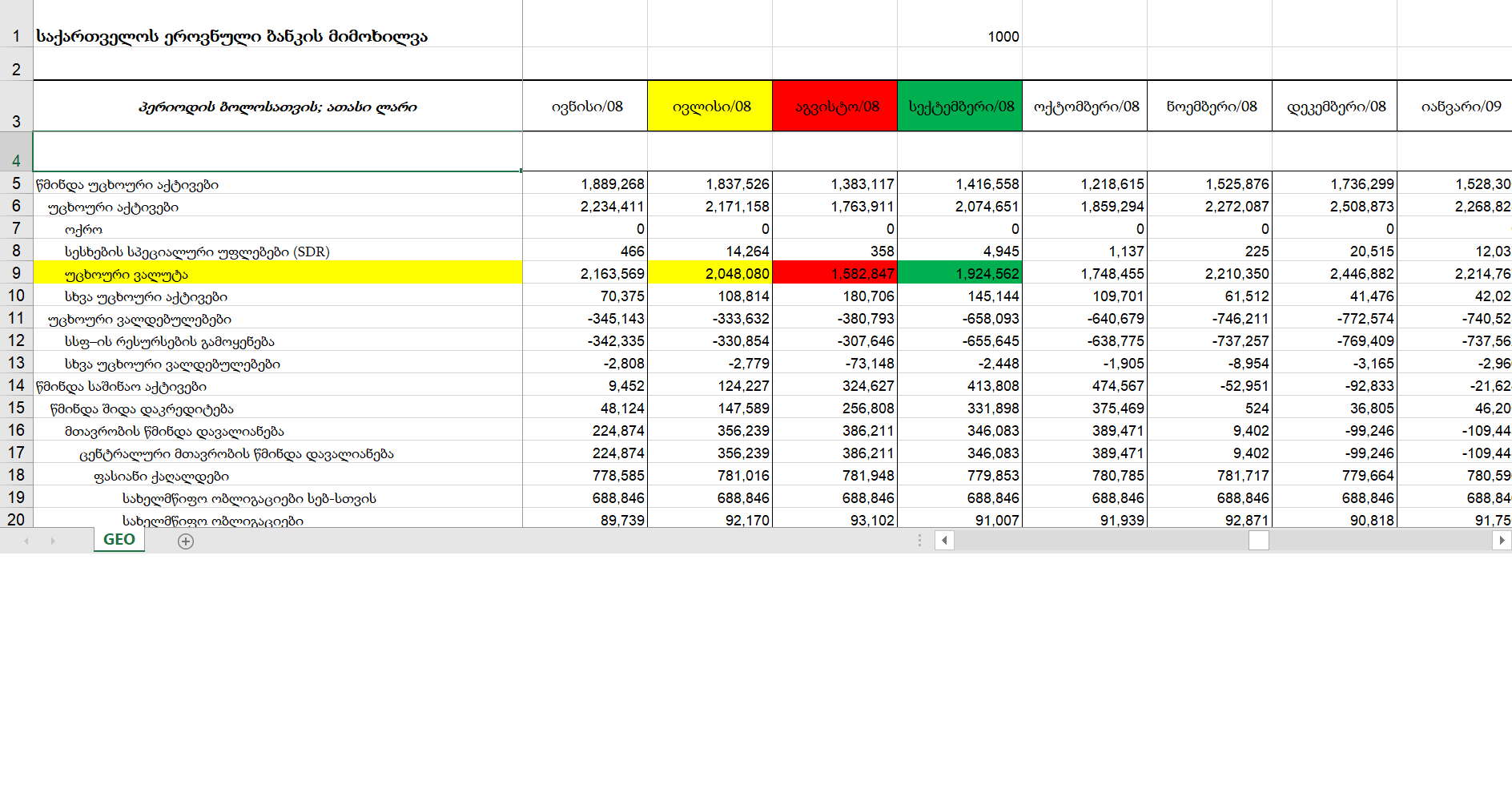Viewport: 1512px width, 809px height.
Task: Select the yellow ივლისი/08 header cell
Action: [710, 107]
